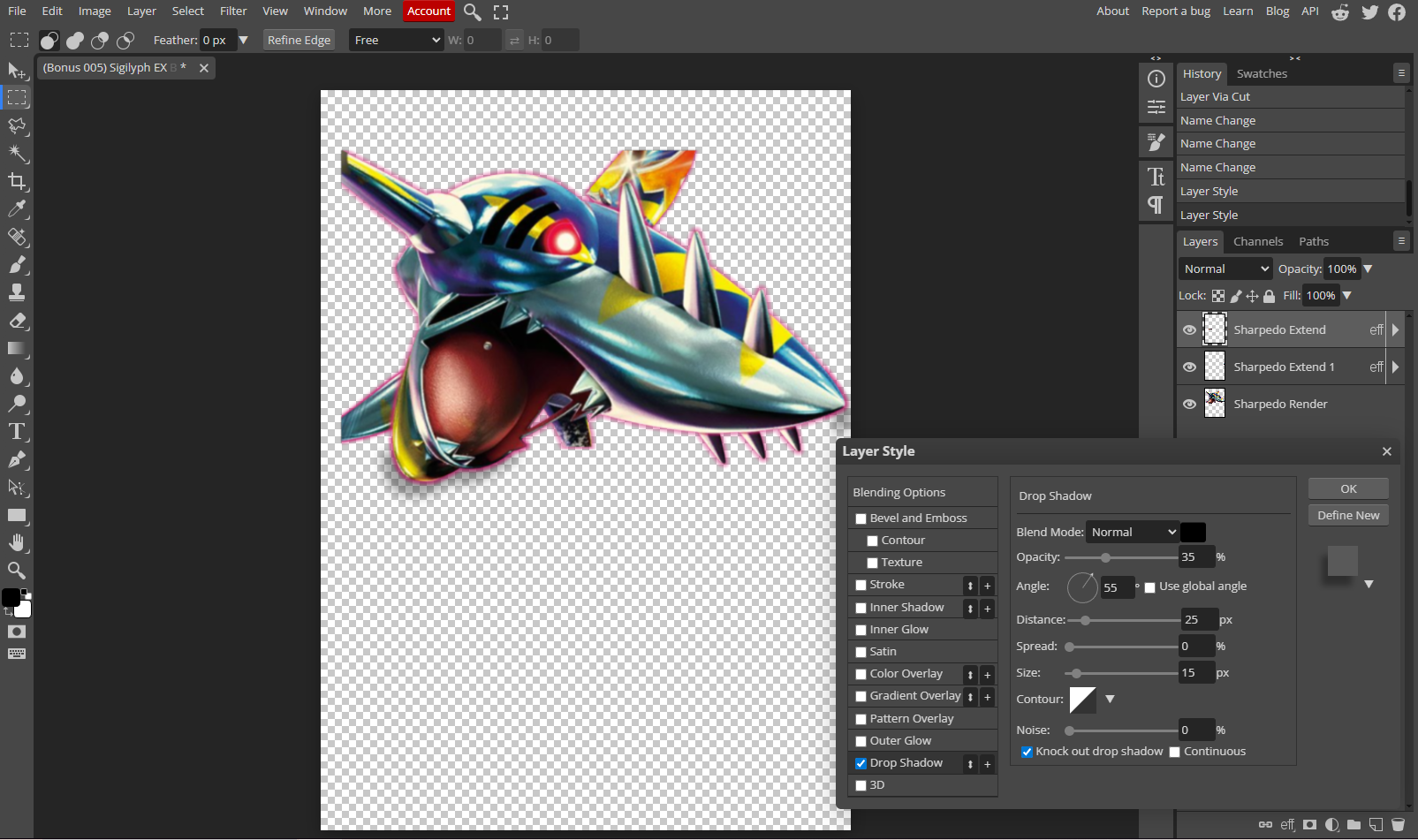Adjust the drop shadow Size slider
The image size is (1418, 840).
tap(1120, 674)
